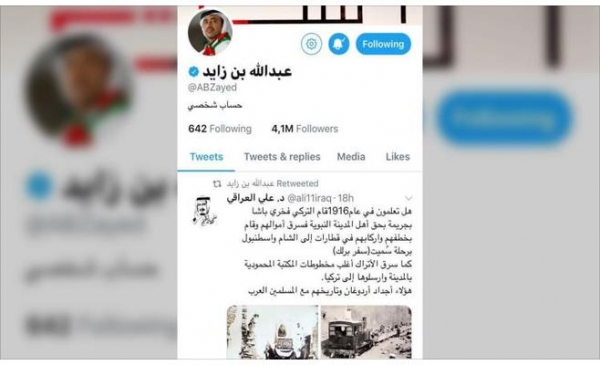Select the @ABZayed handle text
The height and width of the screenshot is (365, 600).
pyautogui.click(x=212, y=87)
